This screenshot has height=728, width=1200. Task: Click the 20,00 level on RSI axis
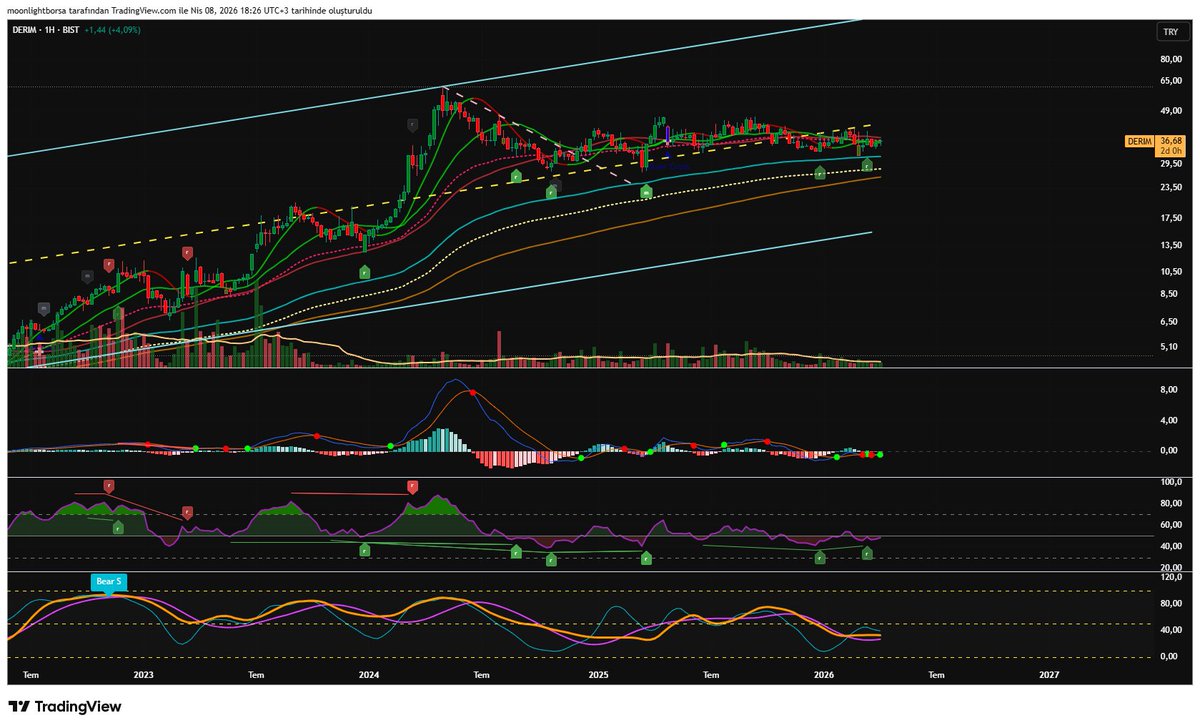1170,566
